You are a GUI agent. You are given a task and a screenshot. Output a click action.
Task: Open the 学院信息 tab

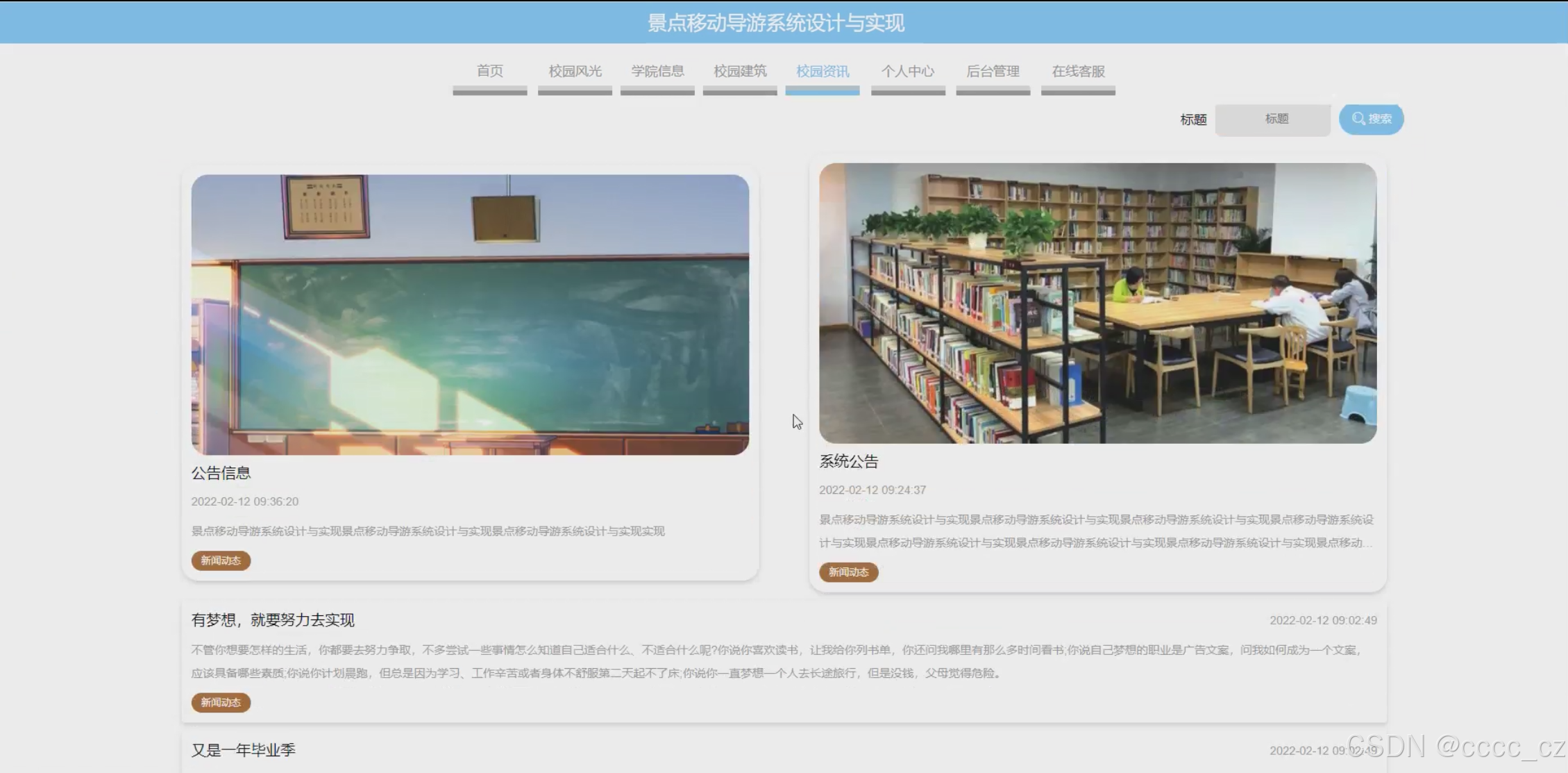click(x=657, y=71)
